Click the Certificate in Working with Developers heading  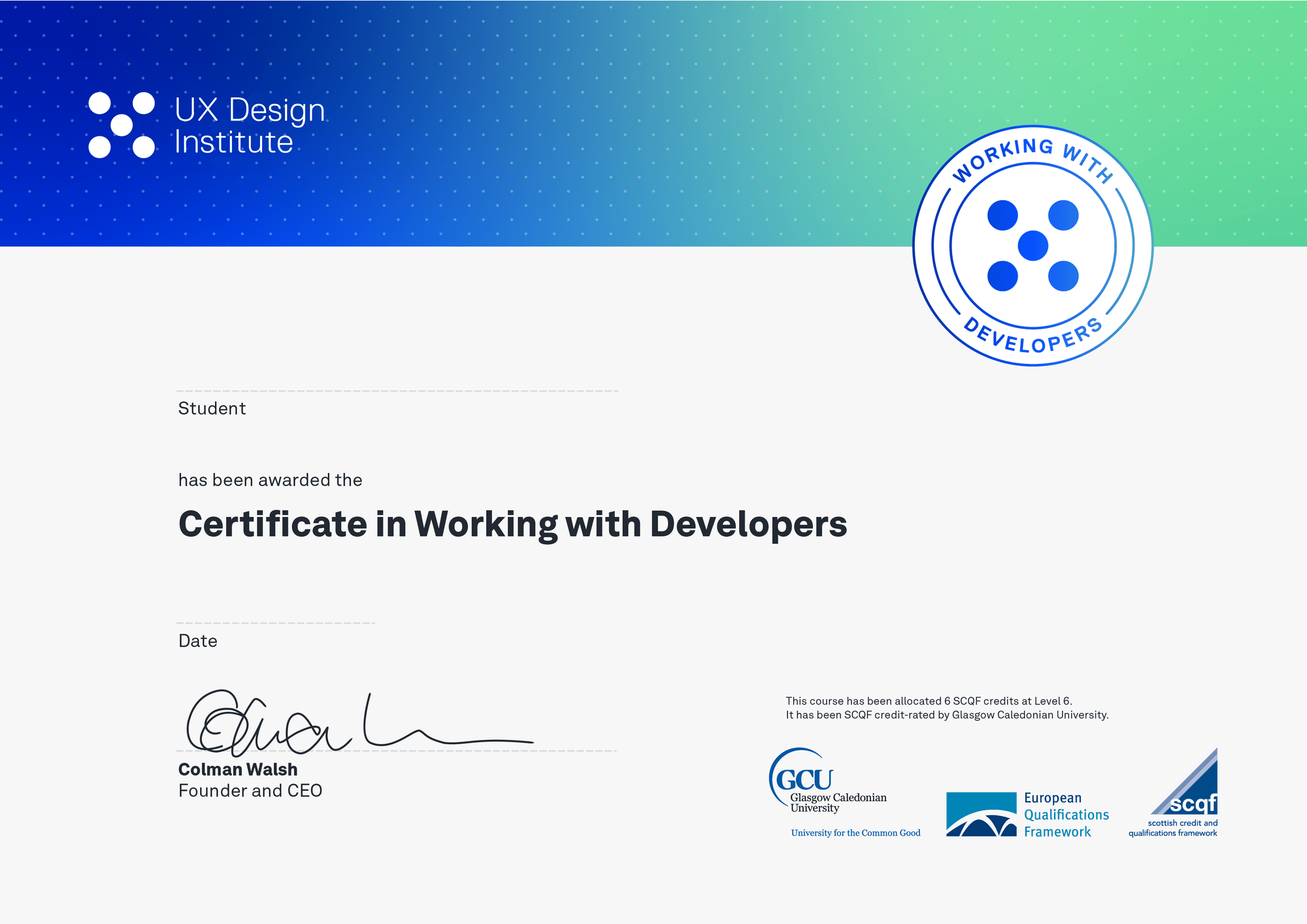(x=512, y=525)
